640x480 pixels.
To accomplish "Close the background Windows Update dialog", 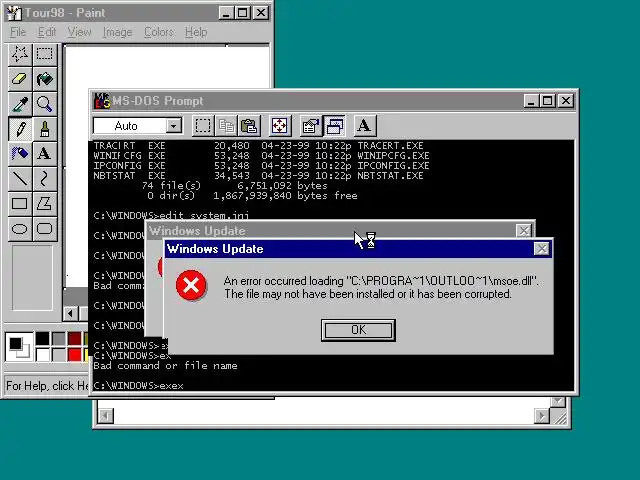I will click(524, 231).
